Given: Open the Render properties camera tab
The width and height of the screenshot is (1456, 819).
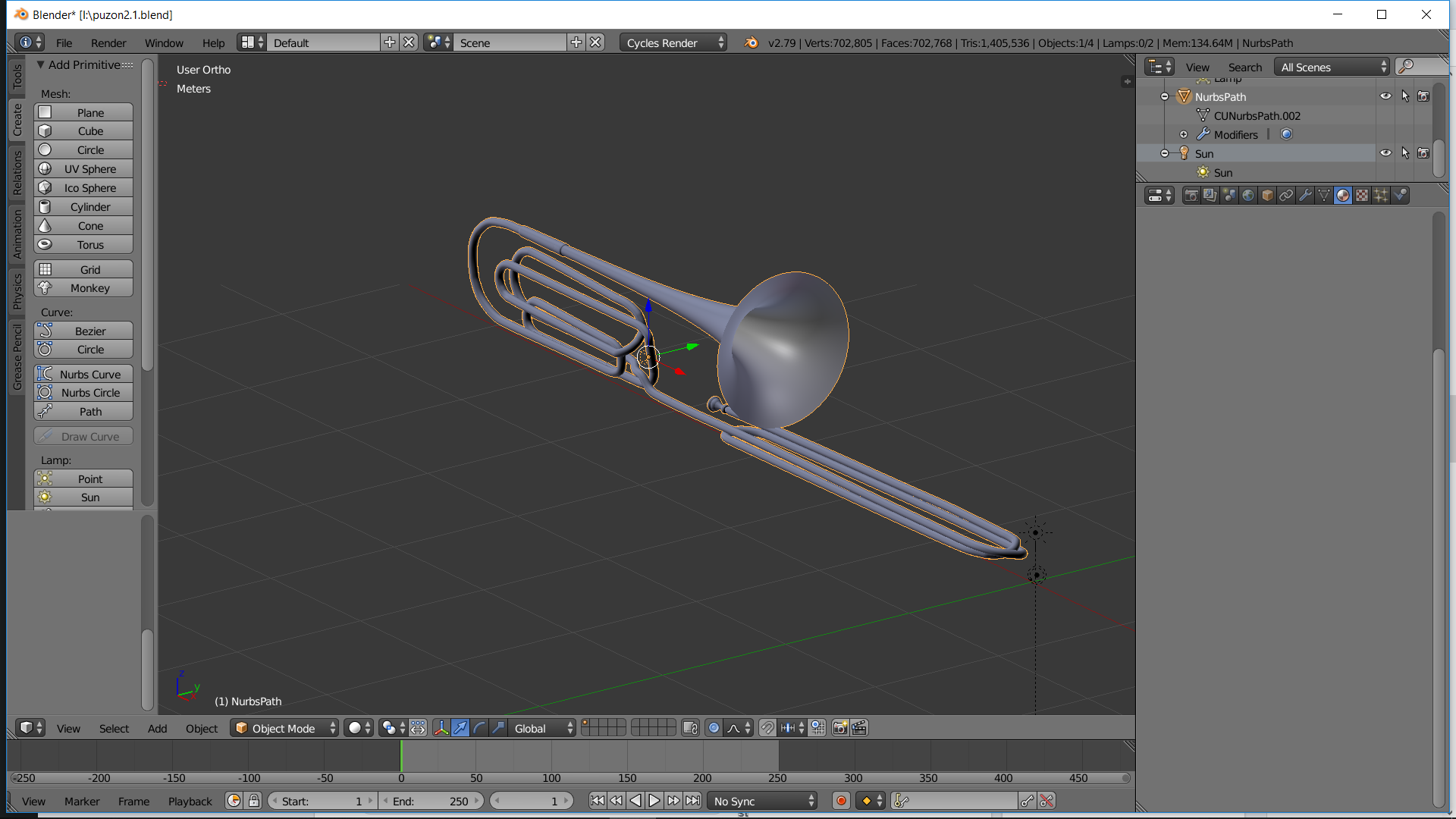Looking at the screenshot, I should coord(1191,196).
